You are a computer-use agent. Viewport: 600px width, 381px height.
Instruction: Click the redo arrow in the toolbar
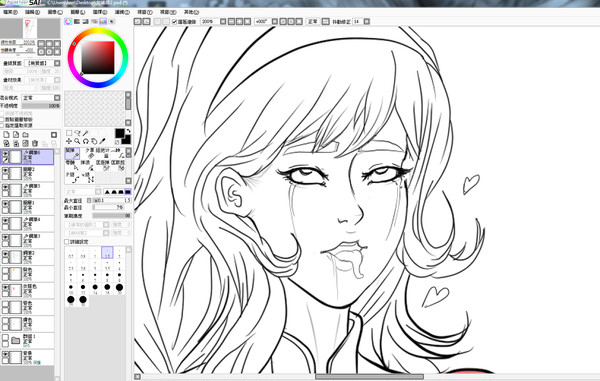(x=146, y=21)
